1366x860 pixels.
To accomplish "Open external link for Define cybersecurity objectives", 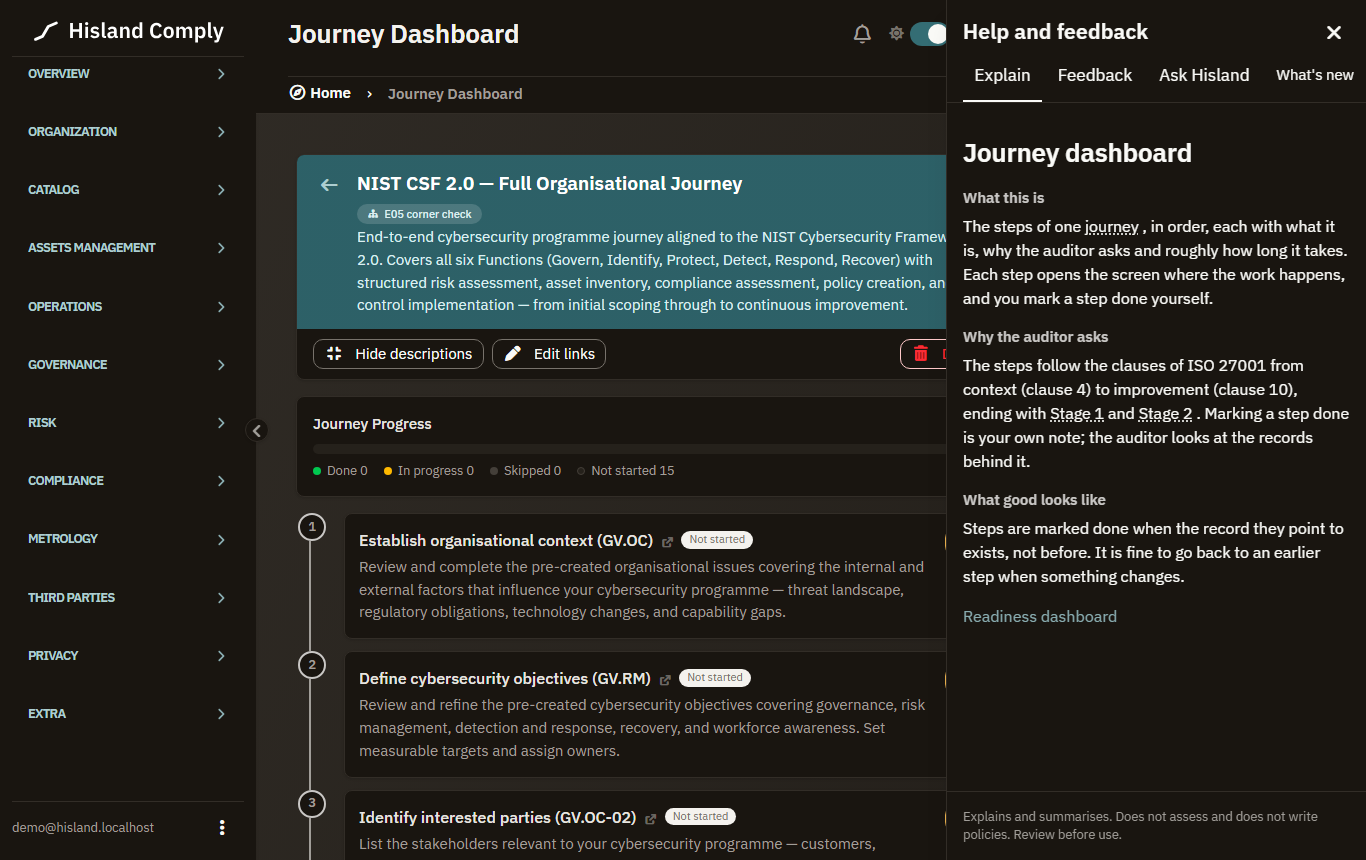I will 666,680.
